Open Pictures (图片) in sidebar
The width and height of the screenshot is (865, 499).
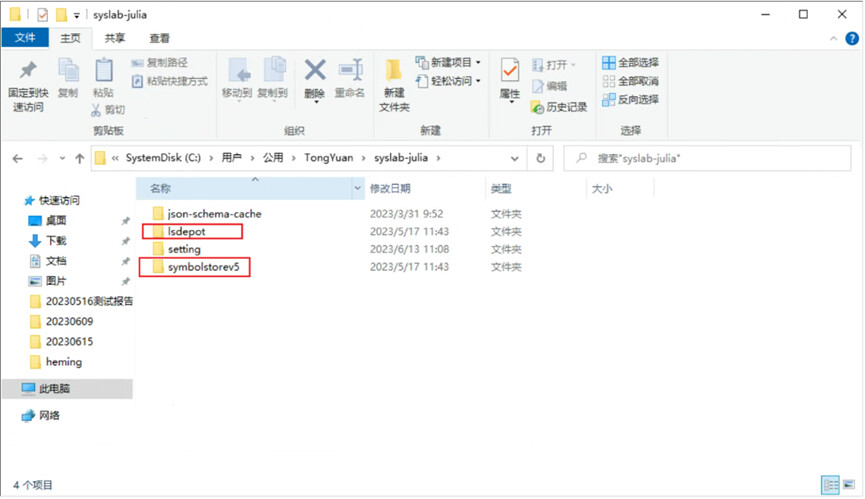(x=55, y=281)
